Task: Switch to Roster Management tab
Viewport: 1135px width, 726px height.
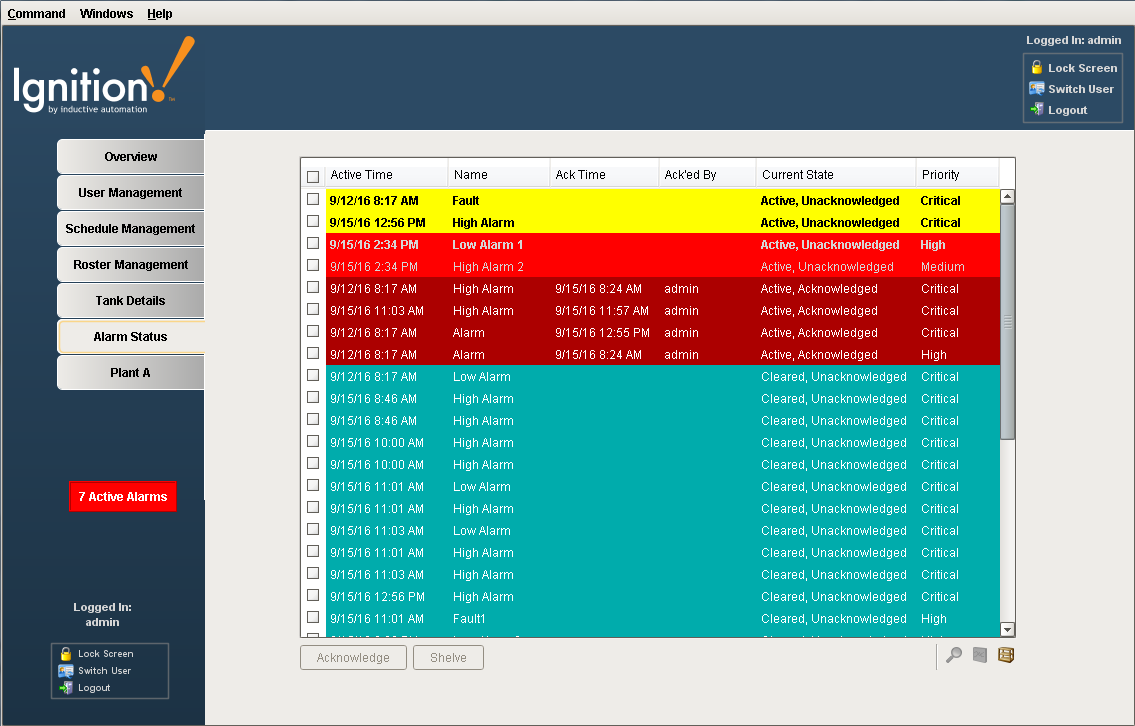Action: pyautogui.click(x=130, y=265)
